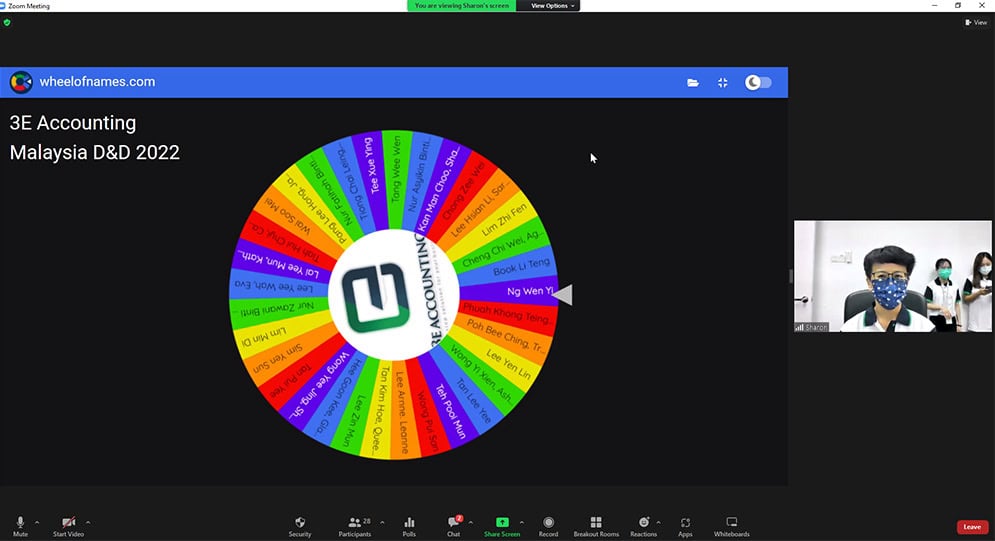
Task: Click the wheelofnames.com logo icon
Action: tap(21, 82)
